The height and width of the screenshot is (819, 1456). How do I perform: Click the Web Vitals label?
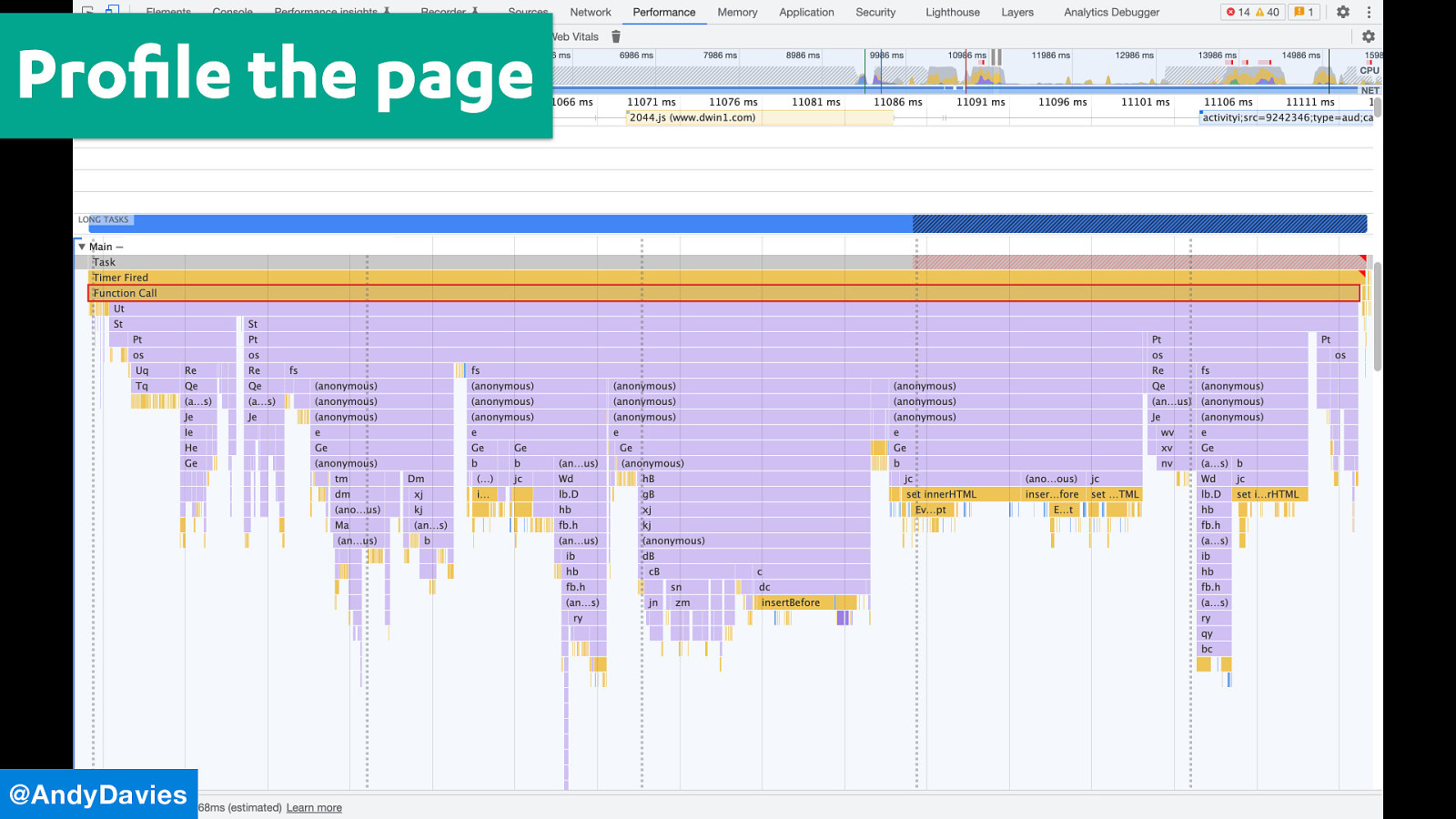point(576,36)
